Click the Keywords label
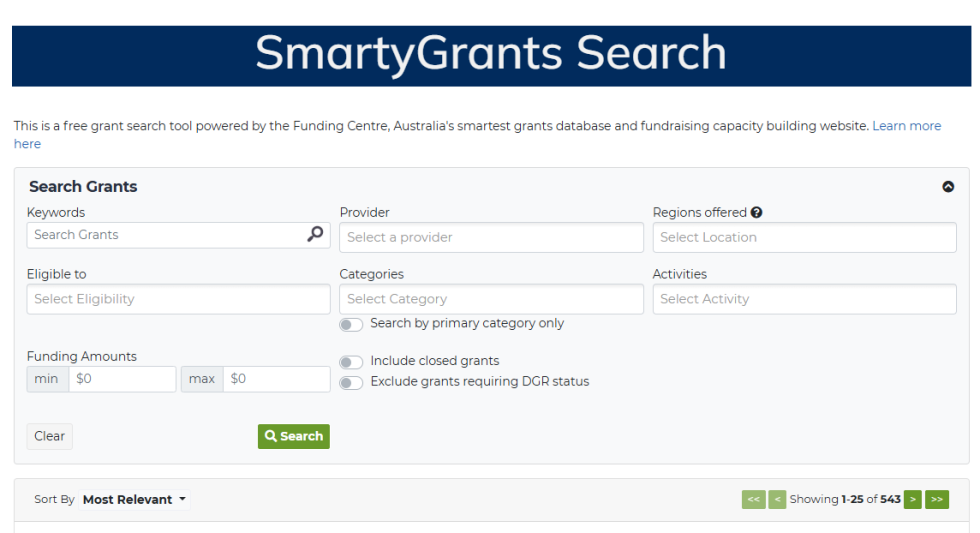The height and width of the screenshot is (533, 980). pyautogui.click(x=56, y=212)
